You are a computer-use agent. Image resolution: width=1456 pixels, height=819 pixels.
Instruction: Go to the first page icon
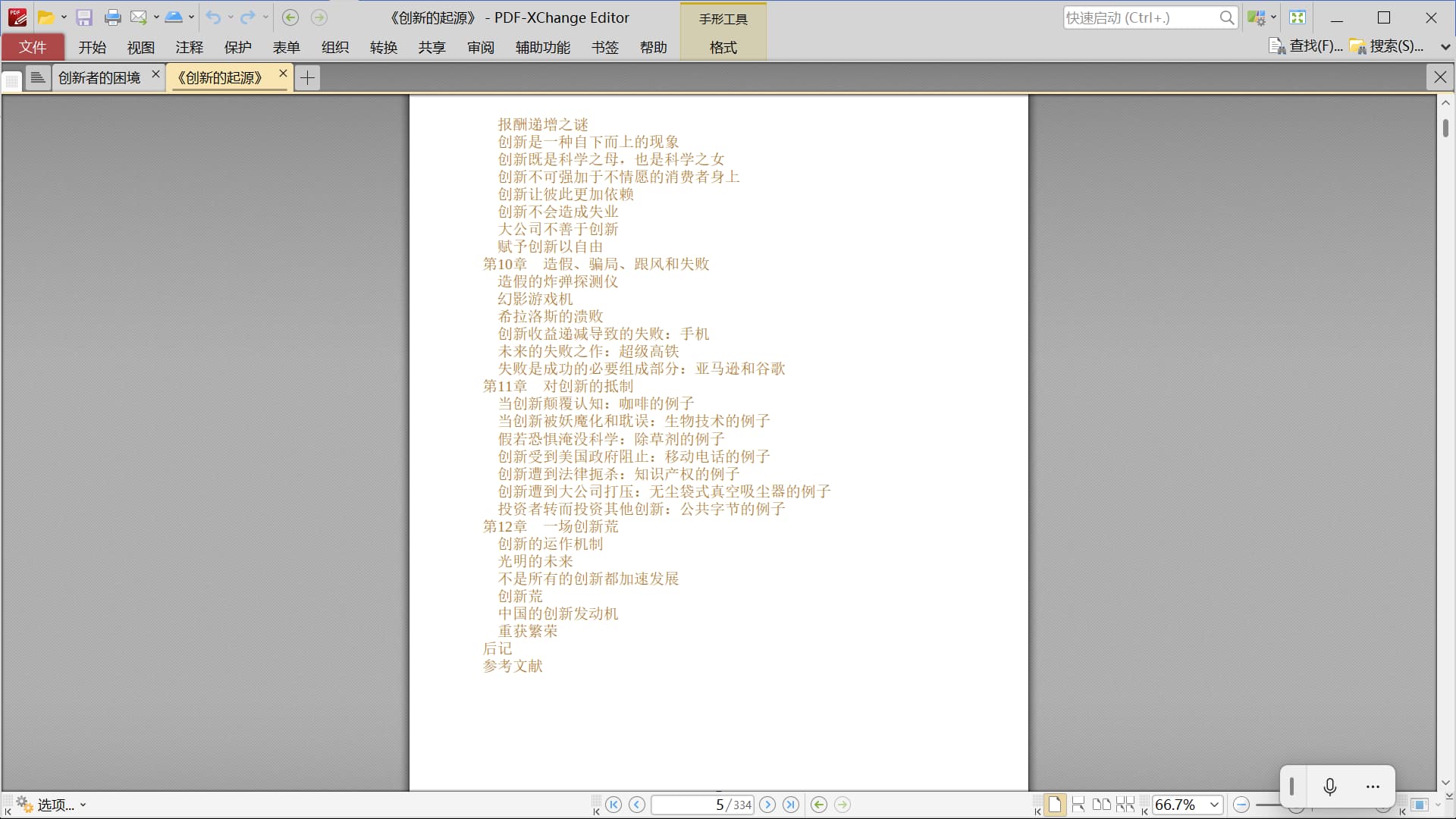point(614,805)
